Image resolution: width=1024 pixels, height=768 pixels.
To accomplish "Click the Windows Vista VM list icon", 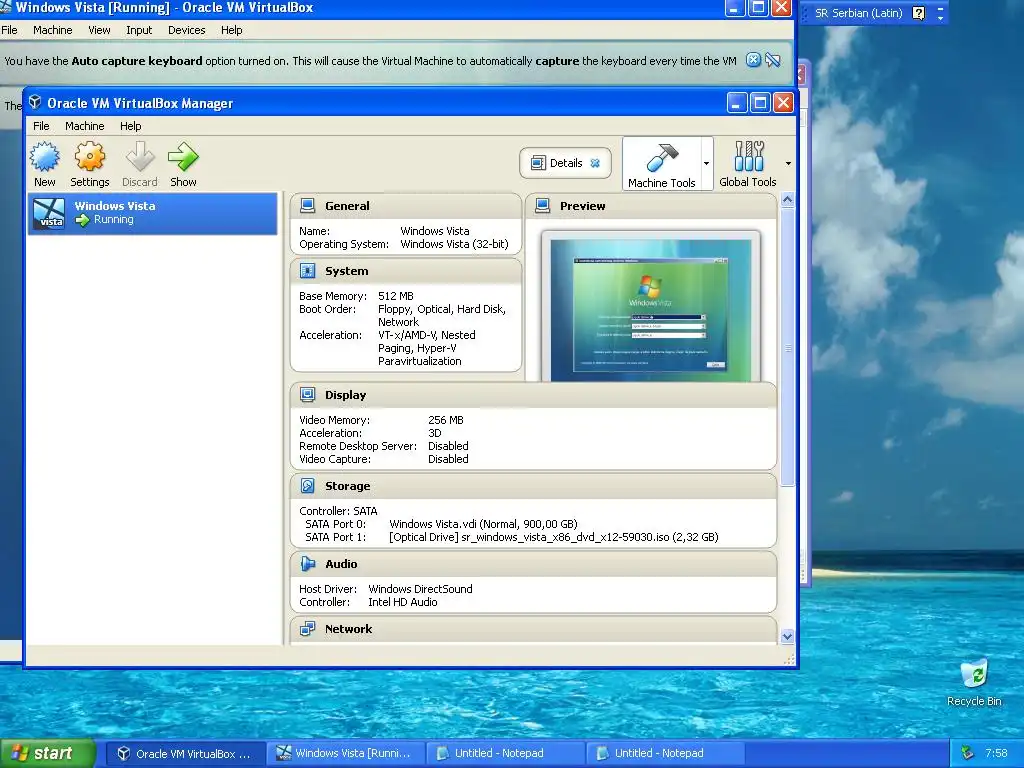I will click(49, 213).
